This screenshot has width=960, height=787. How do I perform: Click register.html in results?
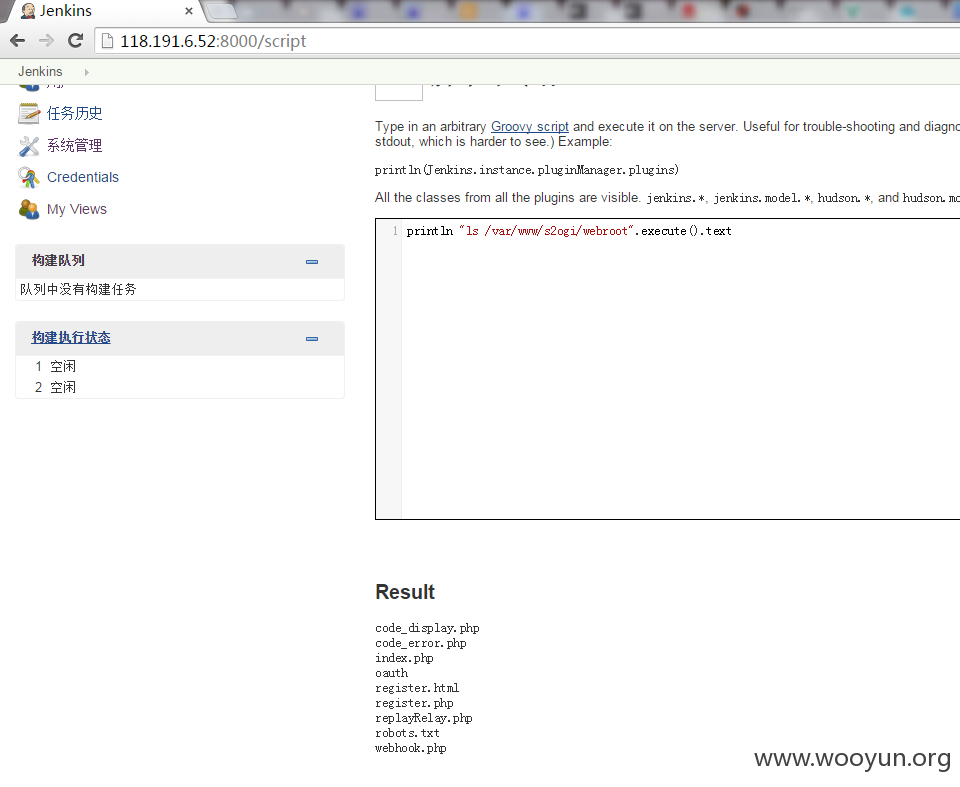[417, 688]
